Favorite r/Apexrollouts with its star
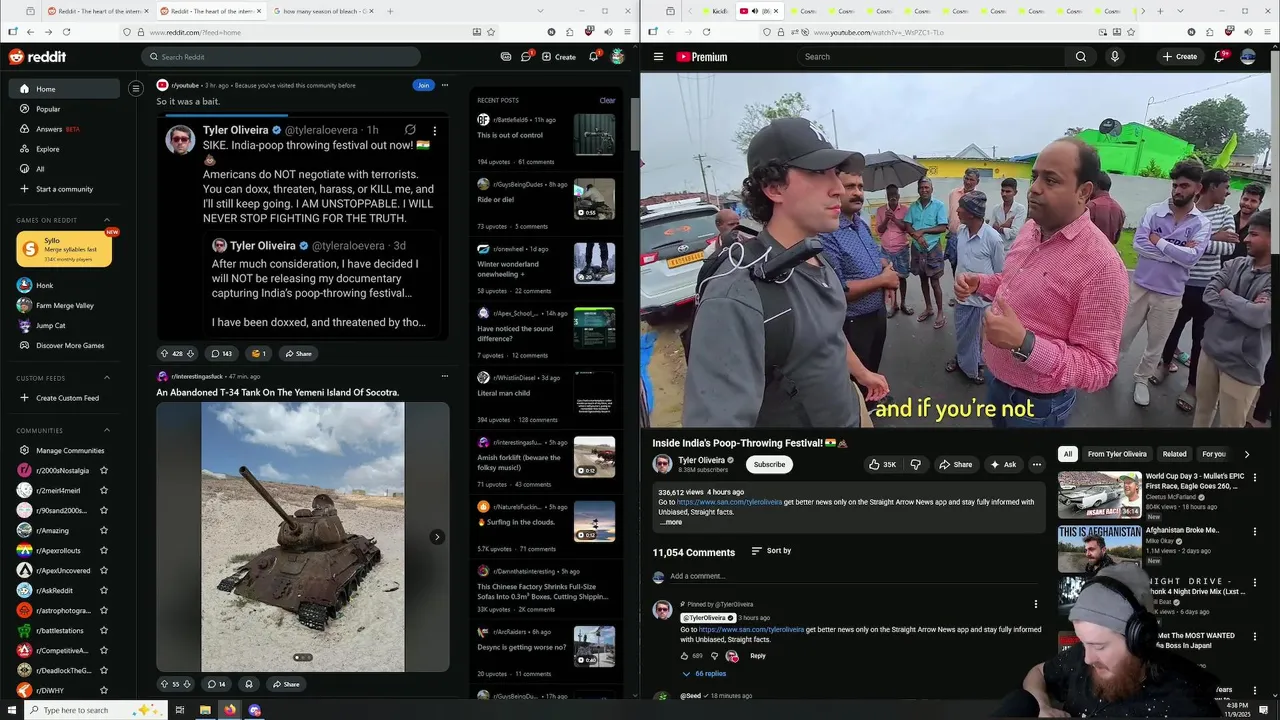 [104, 550]
